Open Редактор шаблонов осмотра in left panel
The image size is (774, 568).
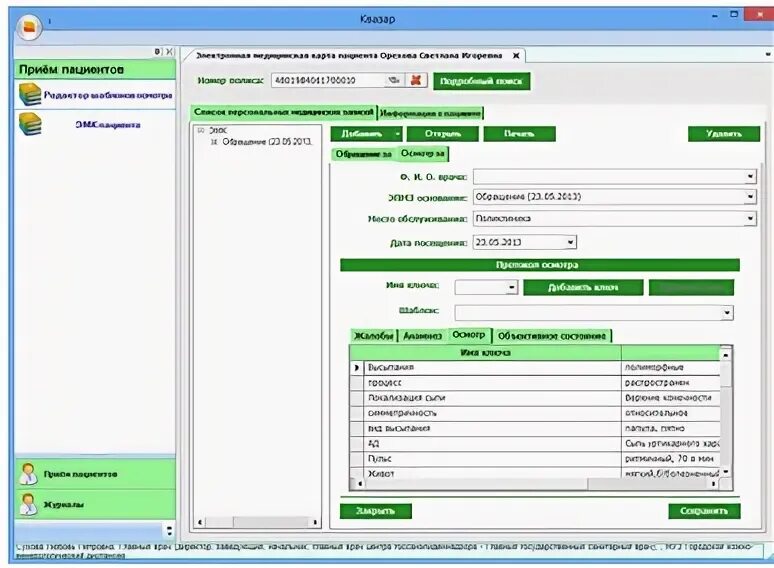(96, 95)
